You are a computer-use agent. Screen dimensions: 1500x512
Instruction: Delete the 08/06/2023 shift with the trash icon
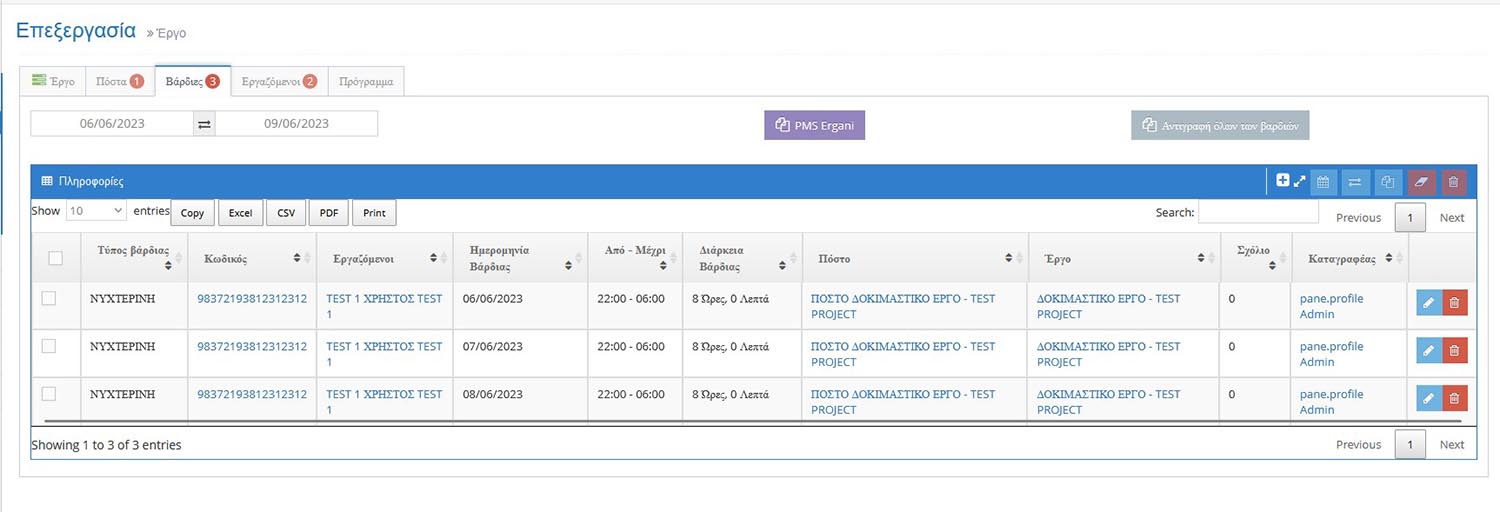point(1454,398)
